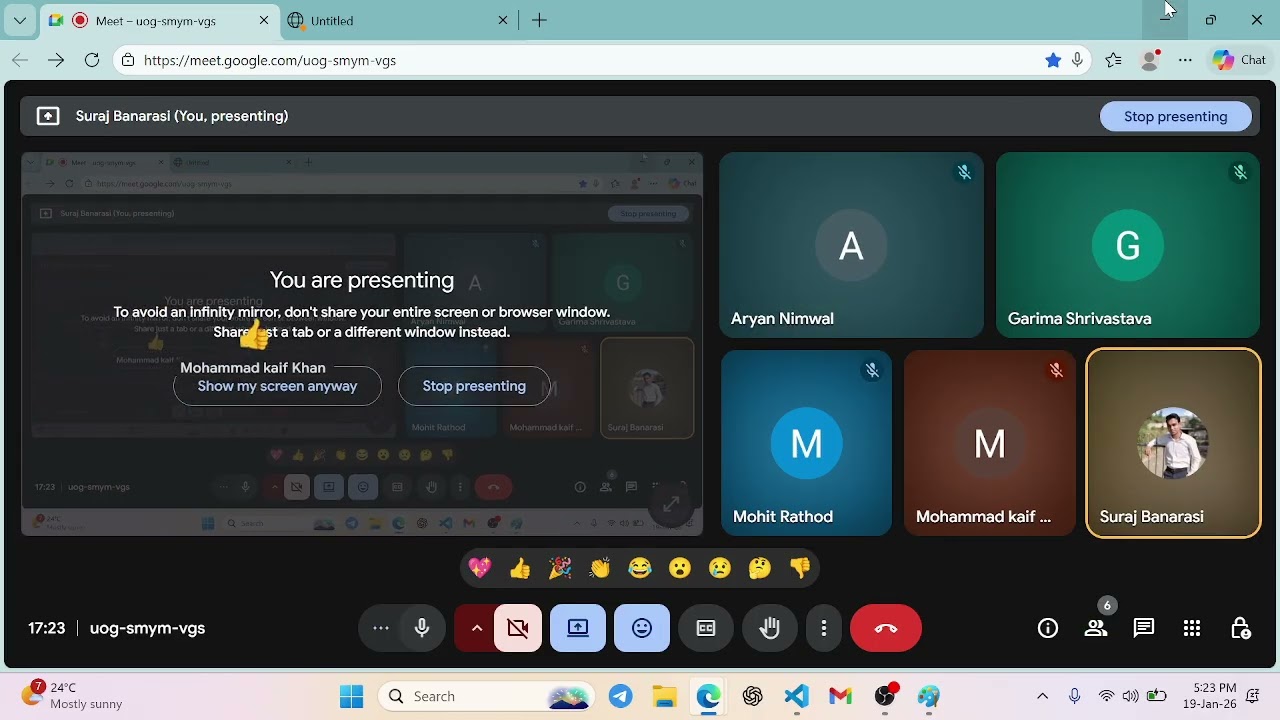1280x720 pixels.
Task: Open the activities grid
Action: 1192,628
